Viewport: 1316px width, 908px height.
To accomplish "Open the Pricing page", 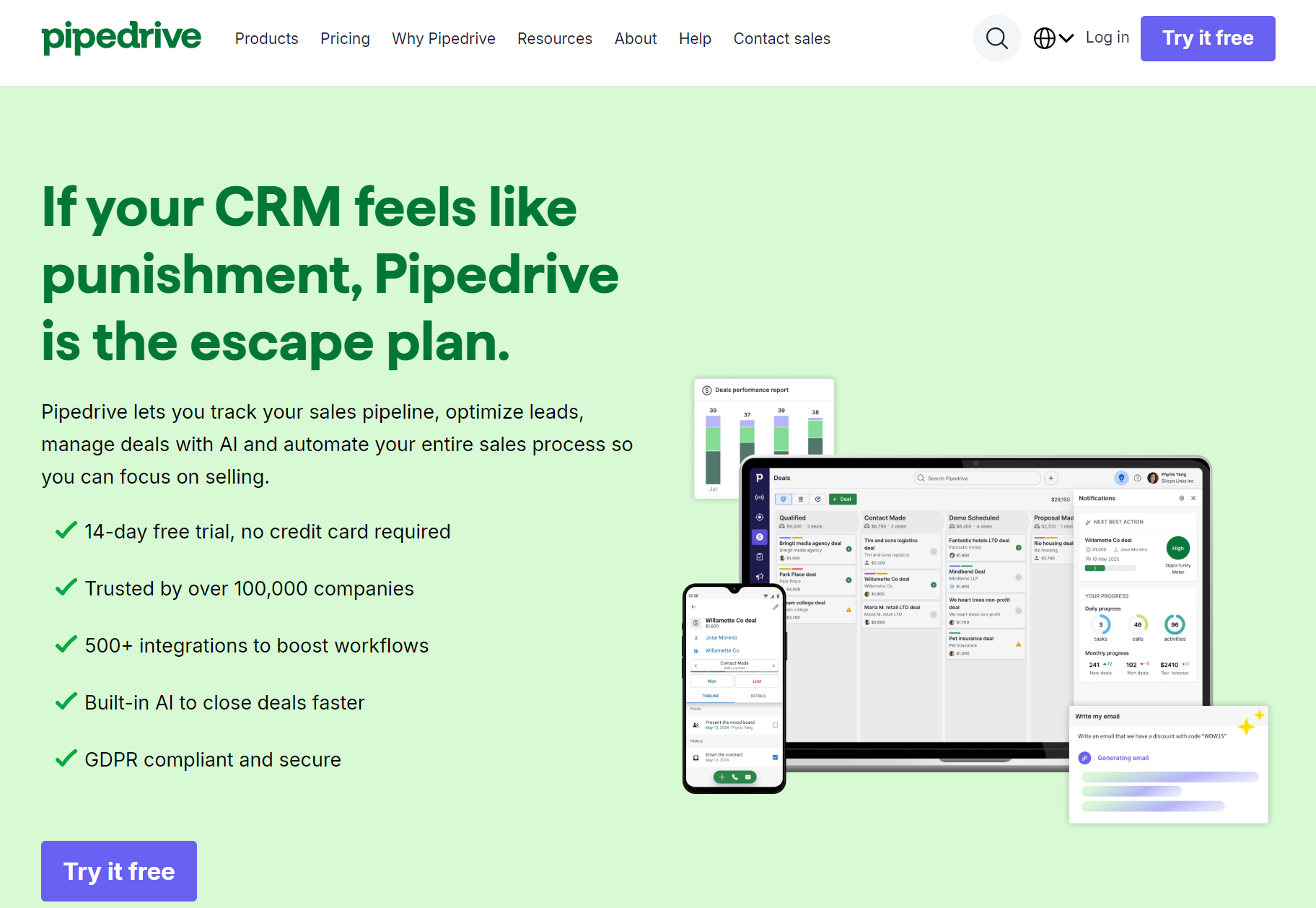I will pos(345,38).
